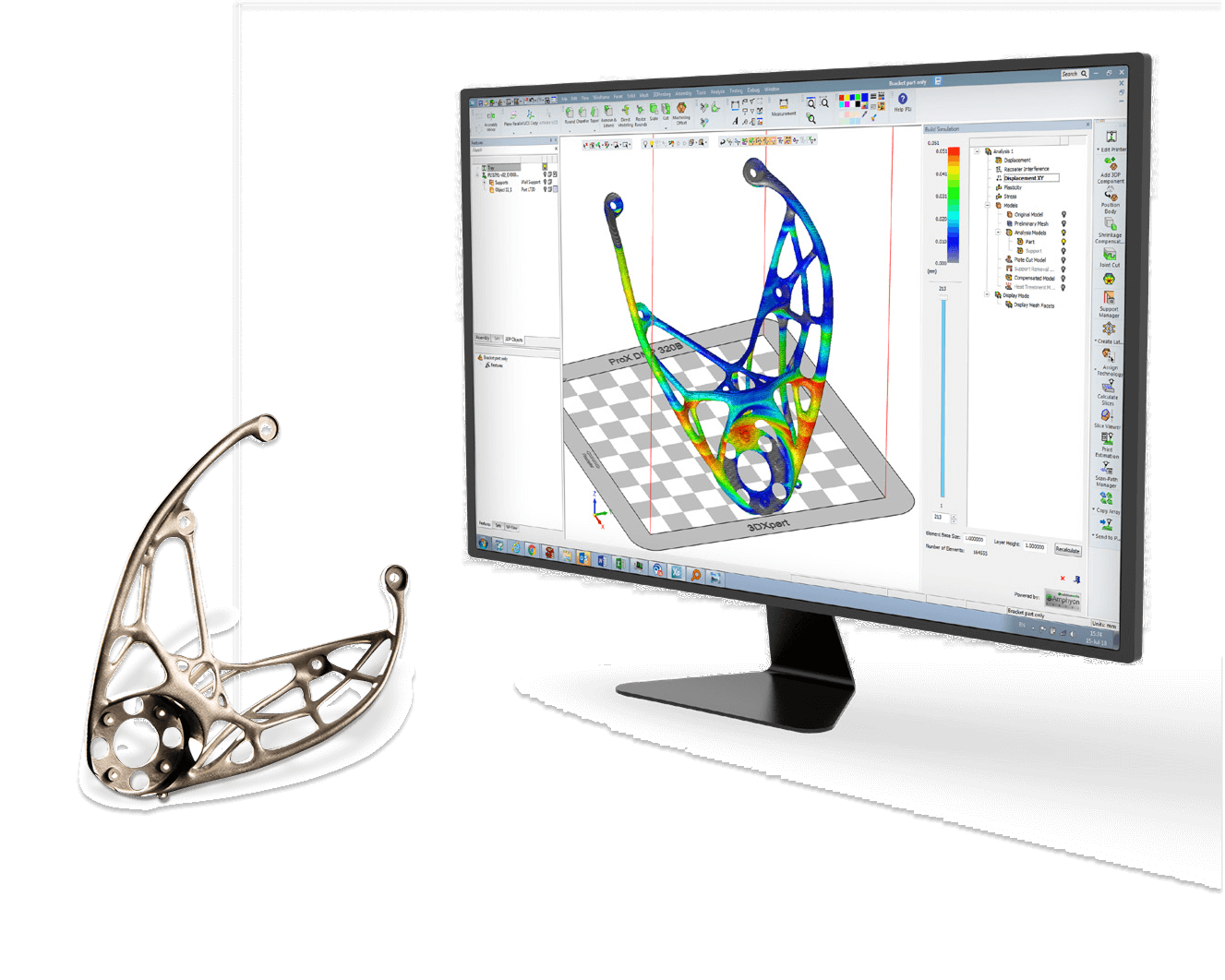Select Displacement XY in the analysis tree
The image size is (1225, 980).
click(1025, 178)
